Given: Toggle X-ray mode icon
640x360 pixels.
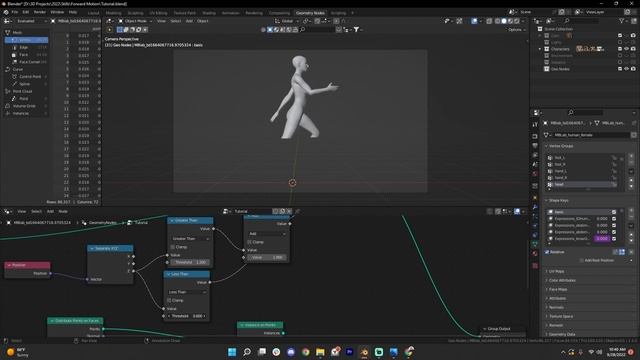Looking at the screenshot, I should click(x=489, y=21).
